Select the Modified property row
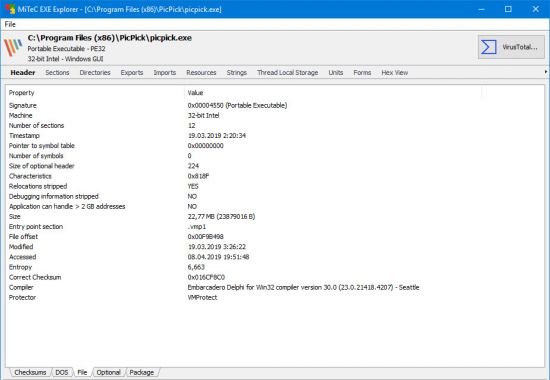Viewport: 550px width, 380px height. (x=276, y=247)
